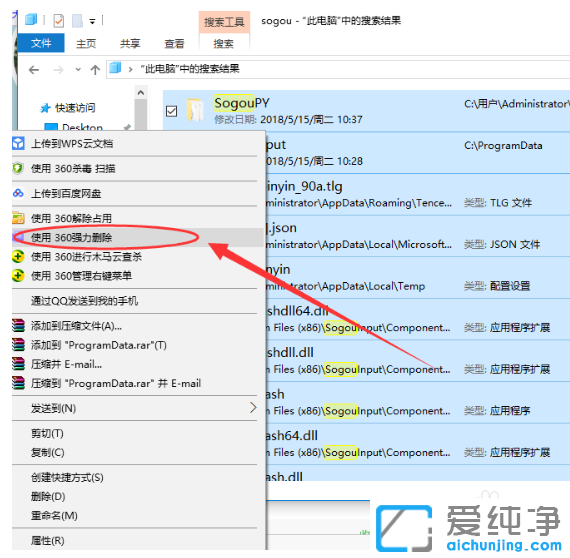Click the C:\ProgramData path text
570x558 pixels.
pos(503,145)
